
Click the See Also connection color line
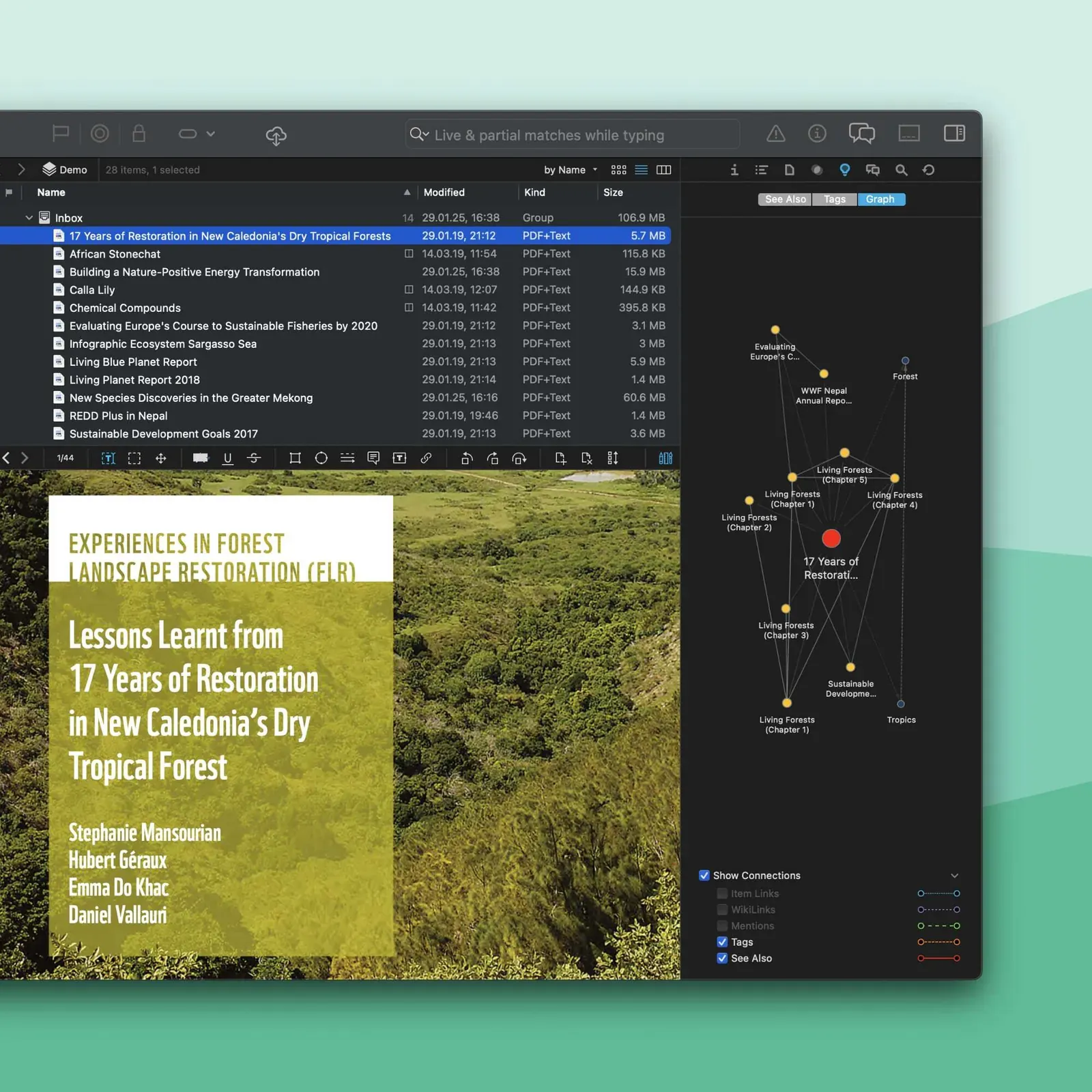point(939,958)
